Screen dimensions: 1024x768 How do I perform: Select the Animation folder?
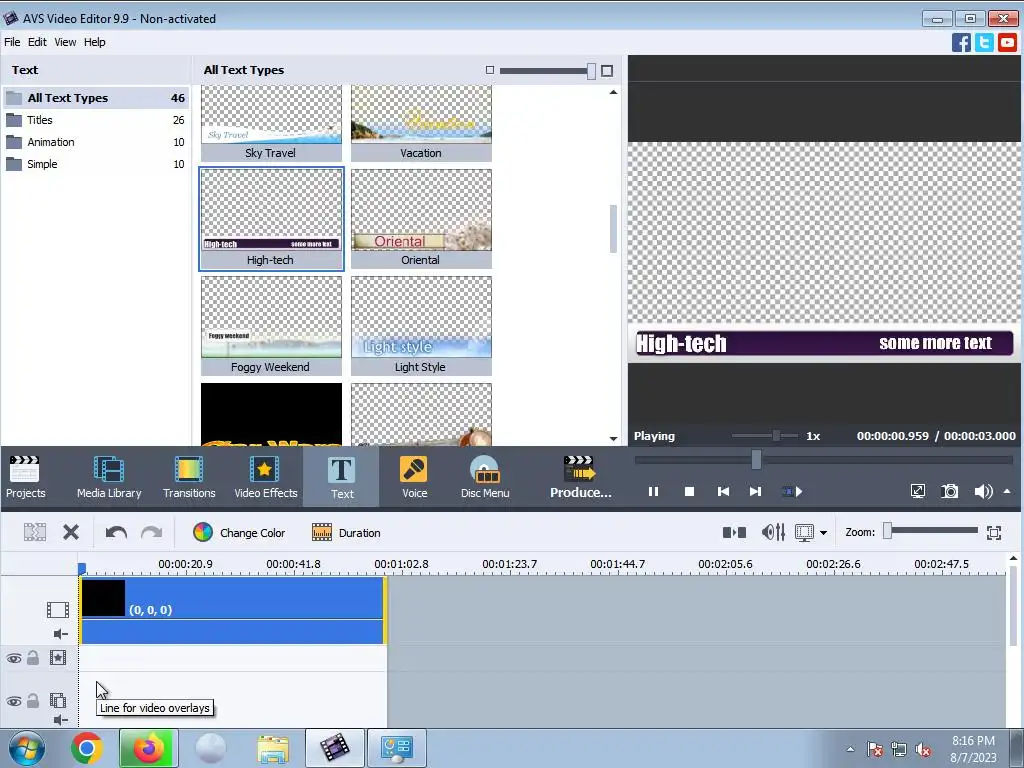pos(96,142)
